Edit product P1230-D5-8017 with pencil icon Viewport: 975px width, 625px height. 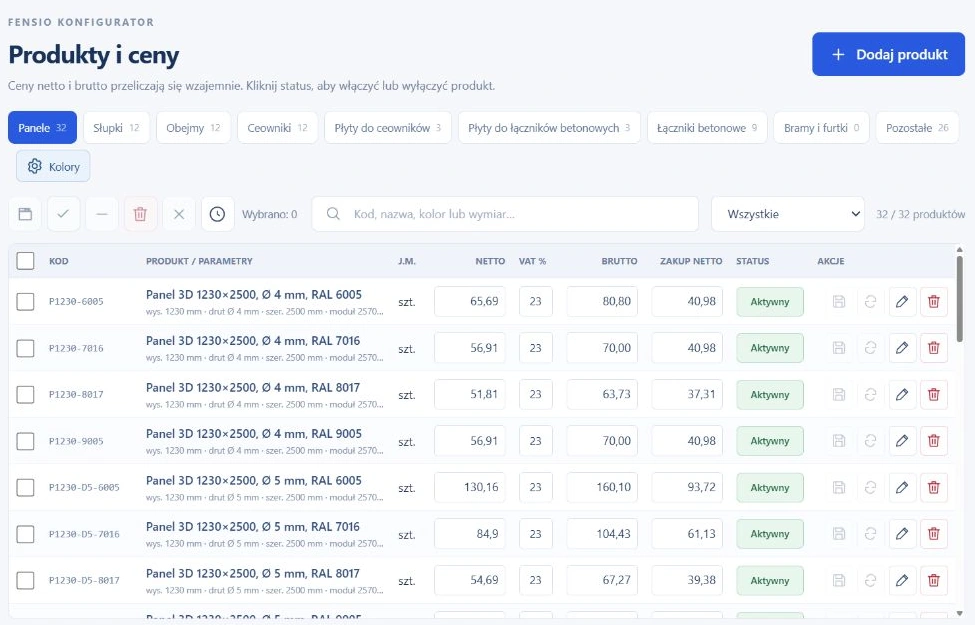click(902, 580)
